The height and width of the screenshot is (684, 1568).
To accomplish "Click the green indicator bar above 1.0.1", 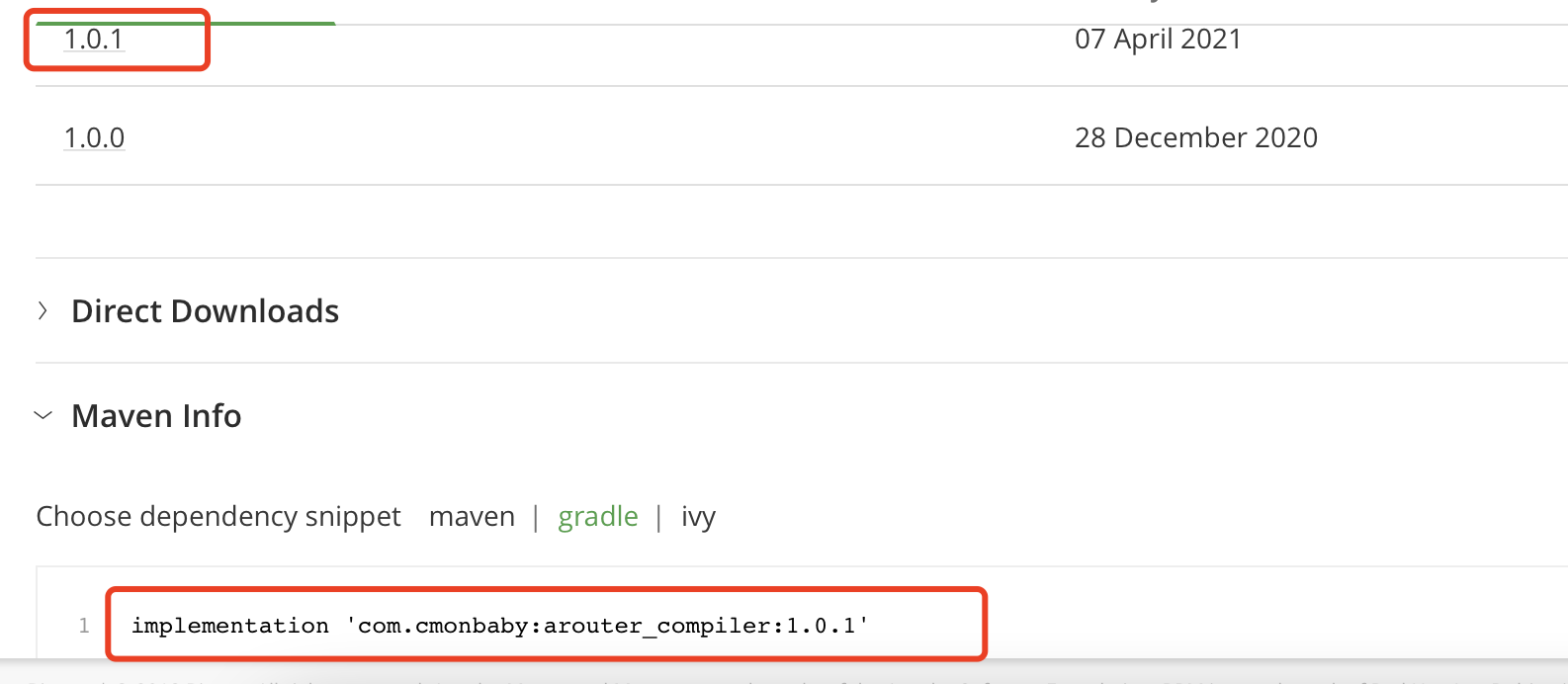I will tap(186, 23).
